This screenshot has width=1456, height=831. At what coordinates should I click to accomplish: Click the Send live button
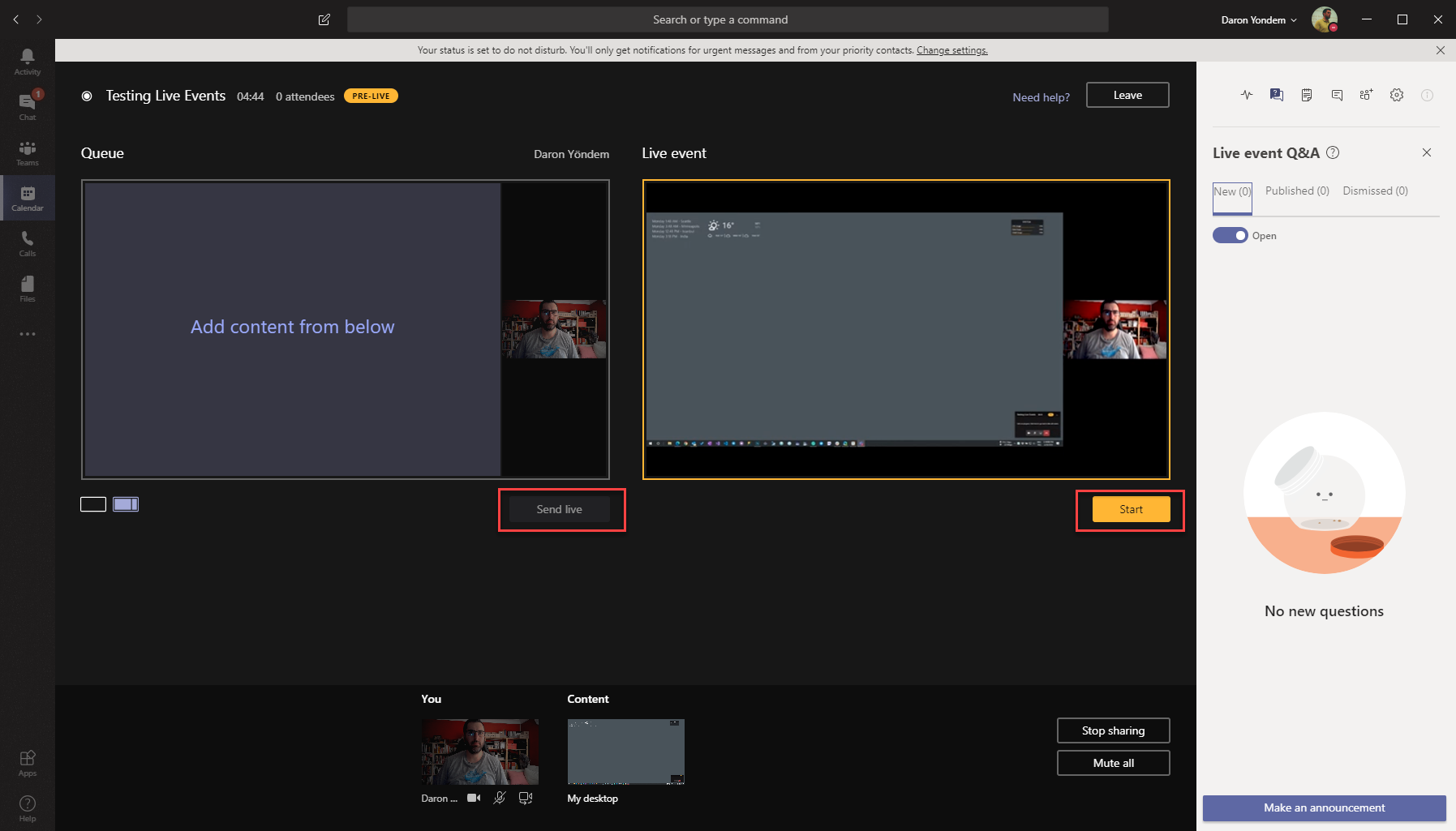pyautogui.click(x=560, y=509)
